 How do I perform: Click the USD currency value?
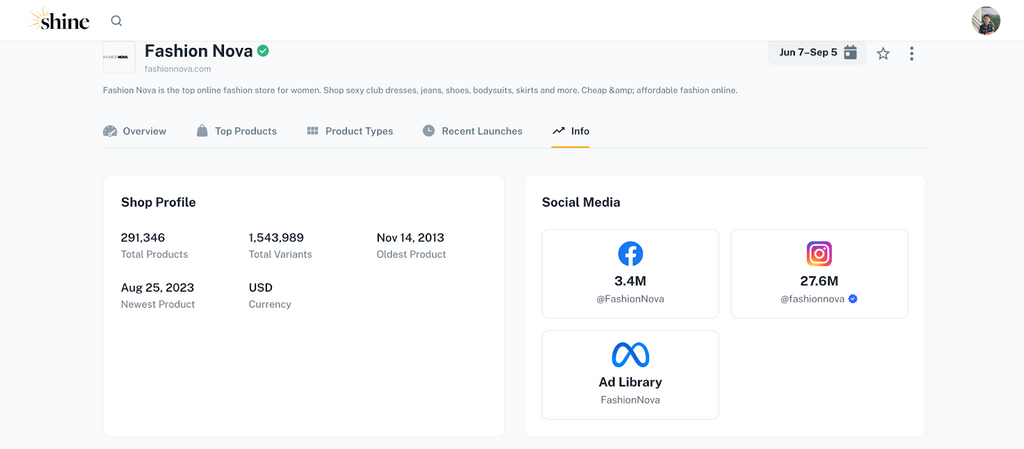[x=261, y=288]
